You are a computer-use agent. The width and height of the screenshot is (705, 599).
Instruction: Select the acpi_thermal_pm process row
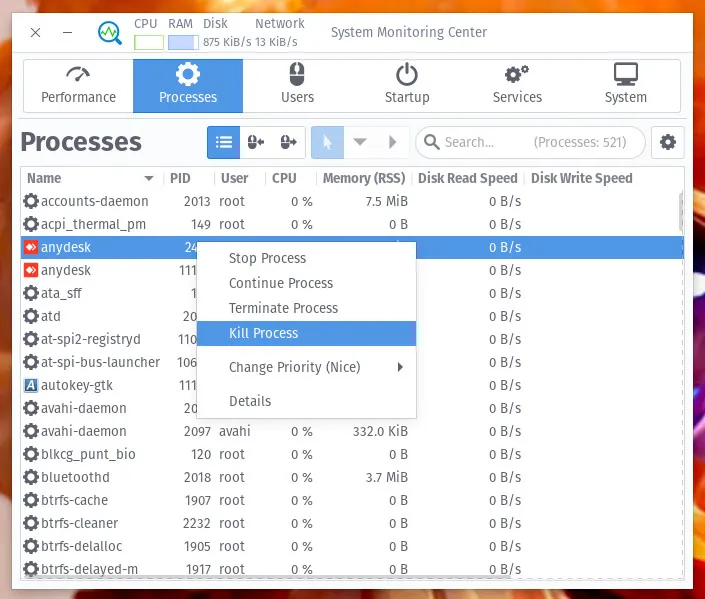coord(352,224)
